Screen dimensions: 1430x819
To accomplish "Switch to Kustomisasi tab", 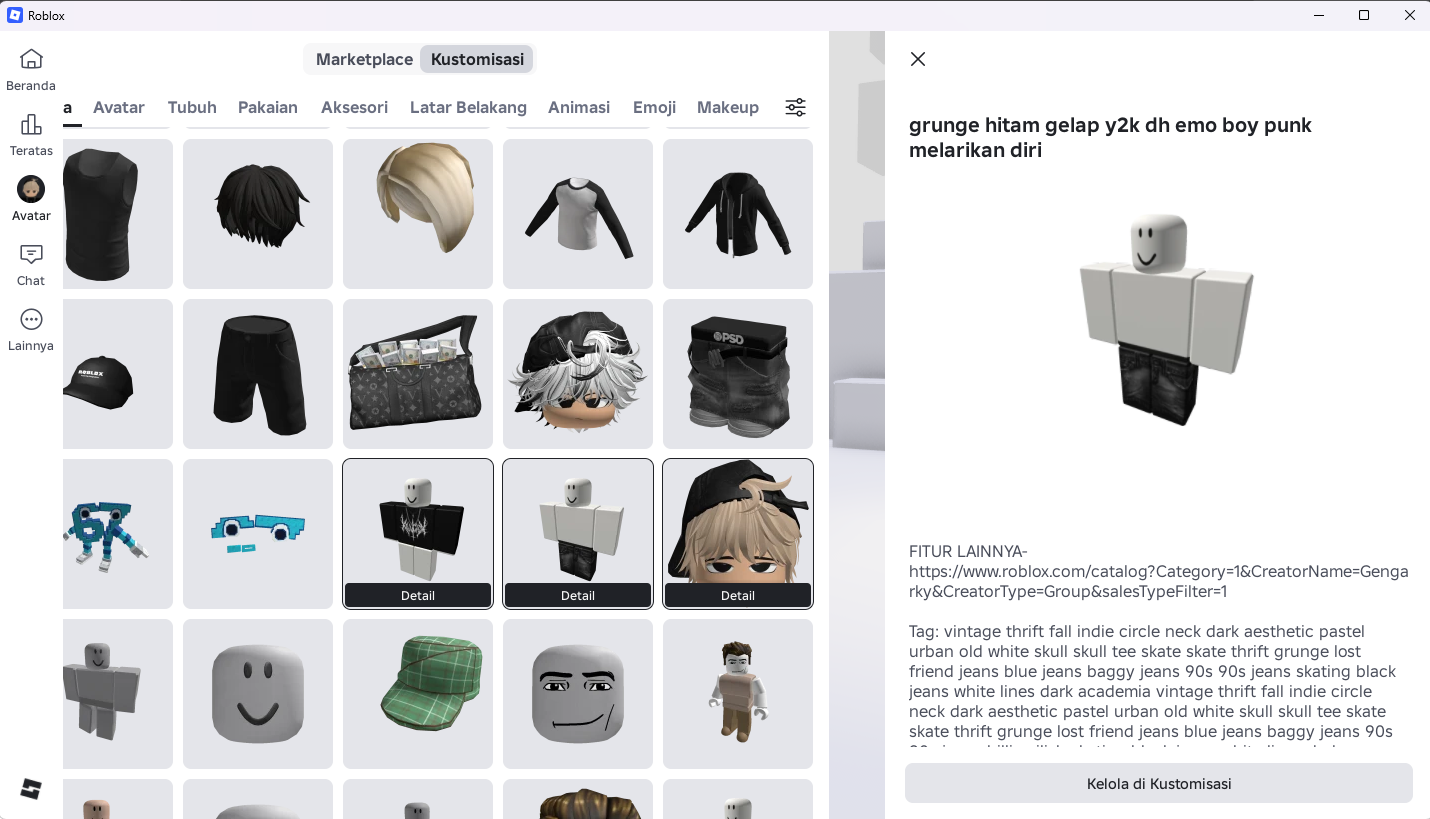I will [477, 59].
